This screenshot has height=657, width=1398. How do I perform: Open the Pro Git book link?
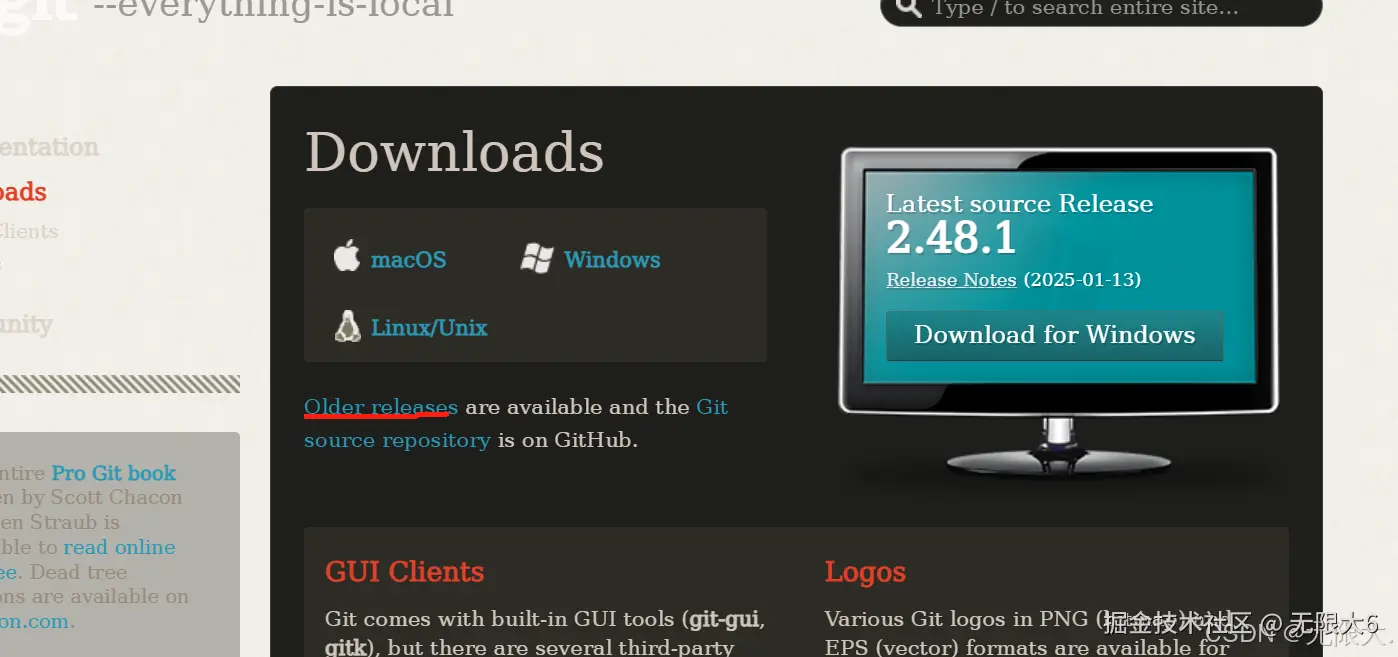[x=114, y=473]
